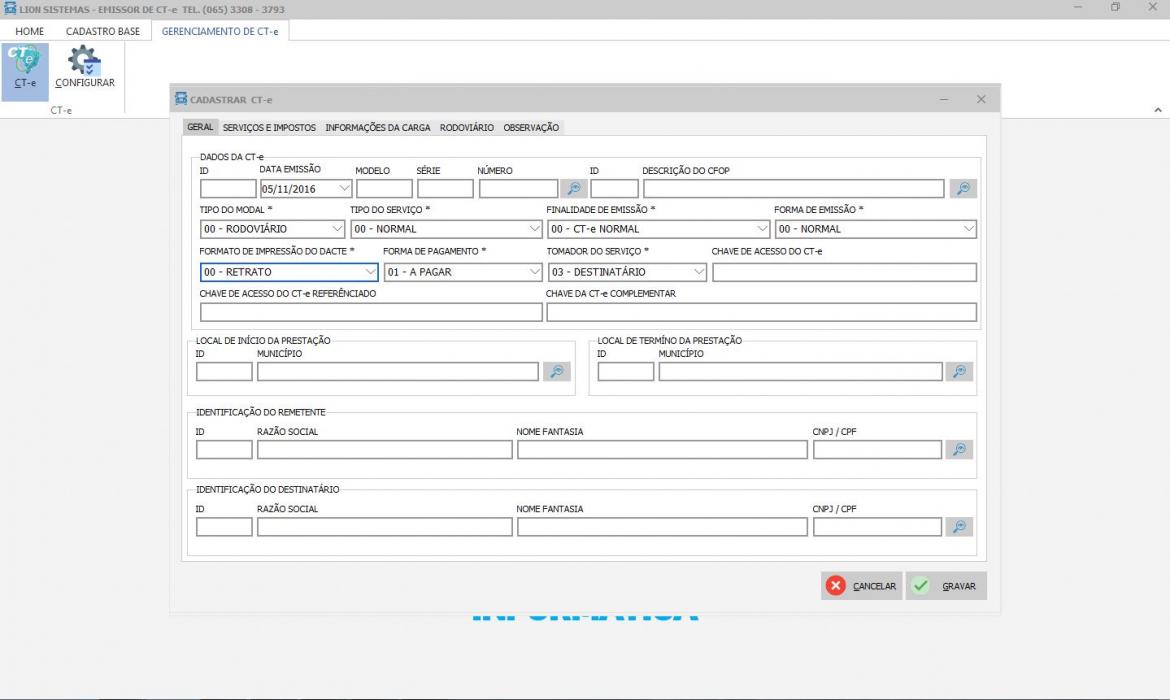Click the GRAVAR button
The image size is (1170, 700).
[946, 586]
